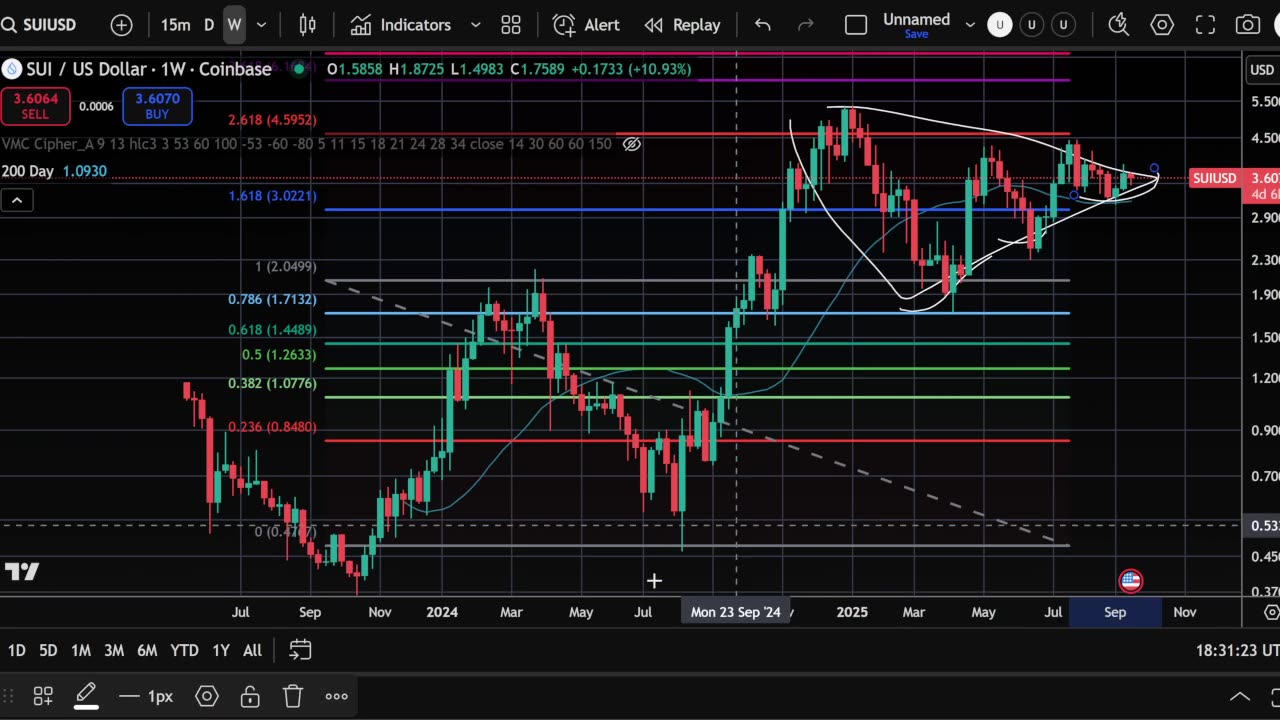Add a symbol to compare

[x=121, y=25]
